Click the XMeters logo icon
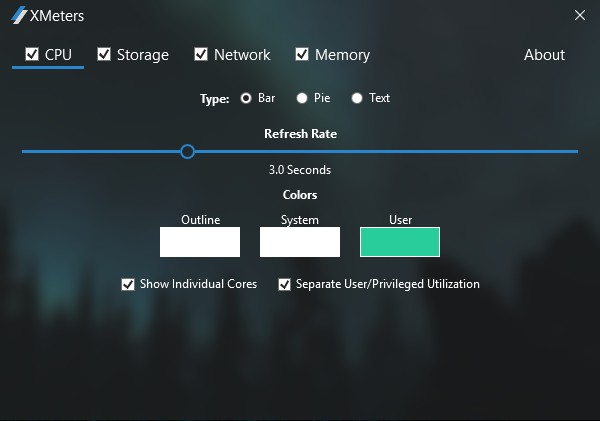This screenshot has height=421, width=600. [19, 15]
